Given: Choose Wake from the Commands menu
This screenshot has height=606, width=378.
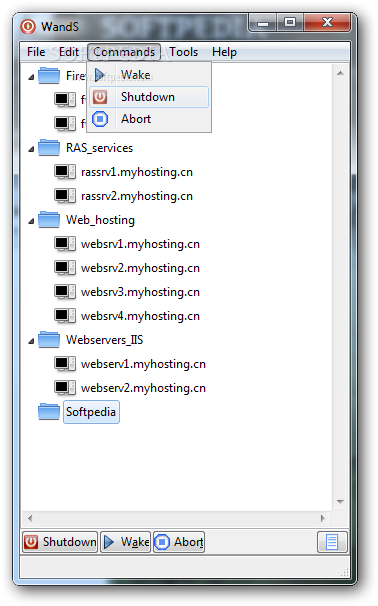Looking at the screenshot, I should pyautogui.click(x=149, y=75).
